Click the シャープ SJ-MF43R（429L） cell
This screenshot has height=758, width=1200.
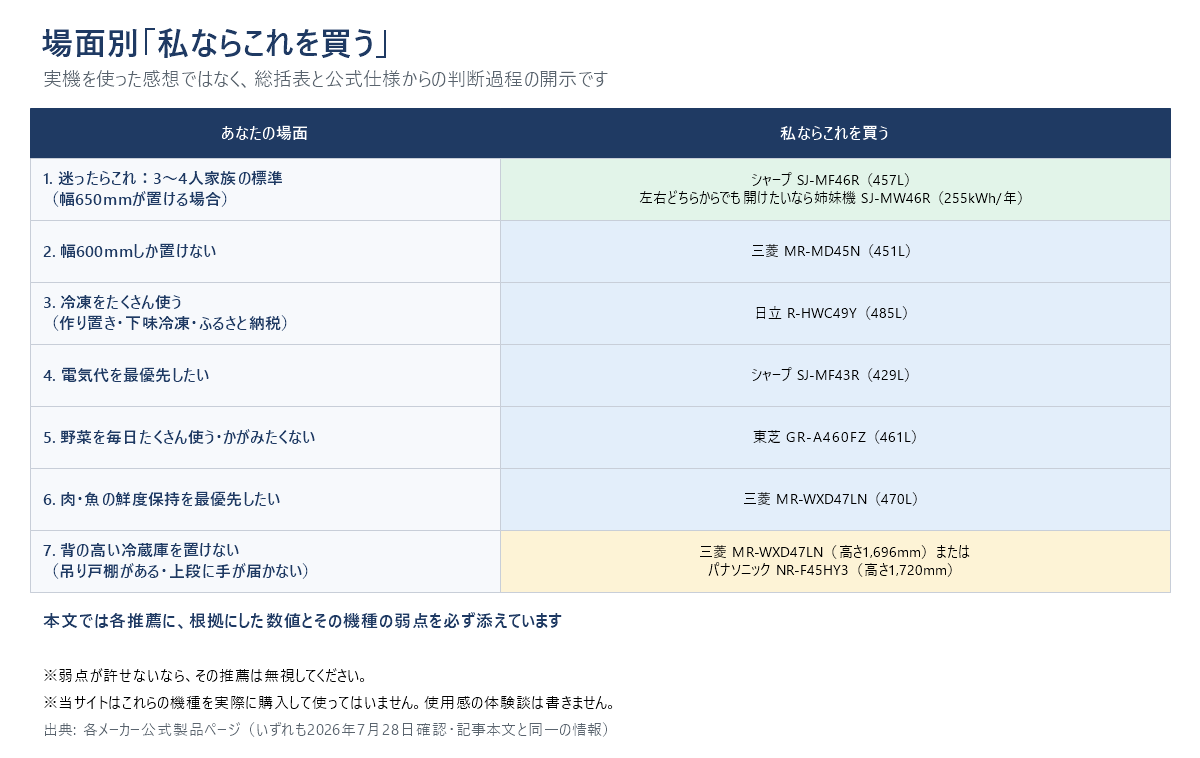coord(835,375)
